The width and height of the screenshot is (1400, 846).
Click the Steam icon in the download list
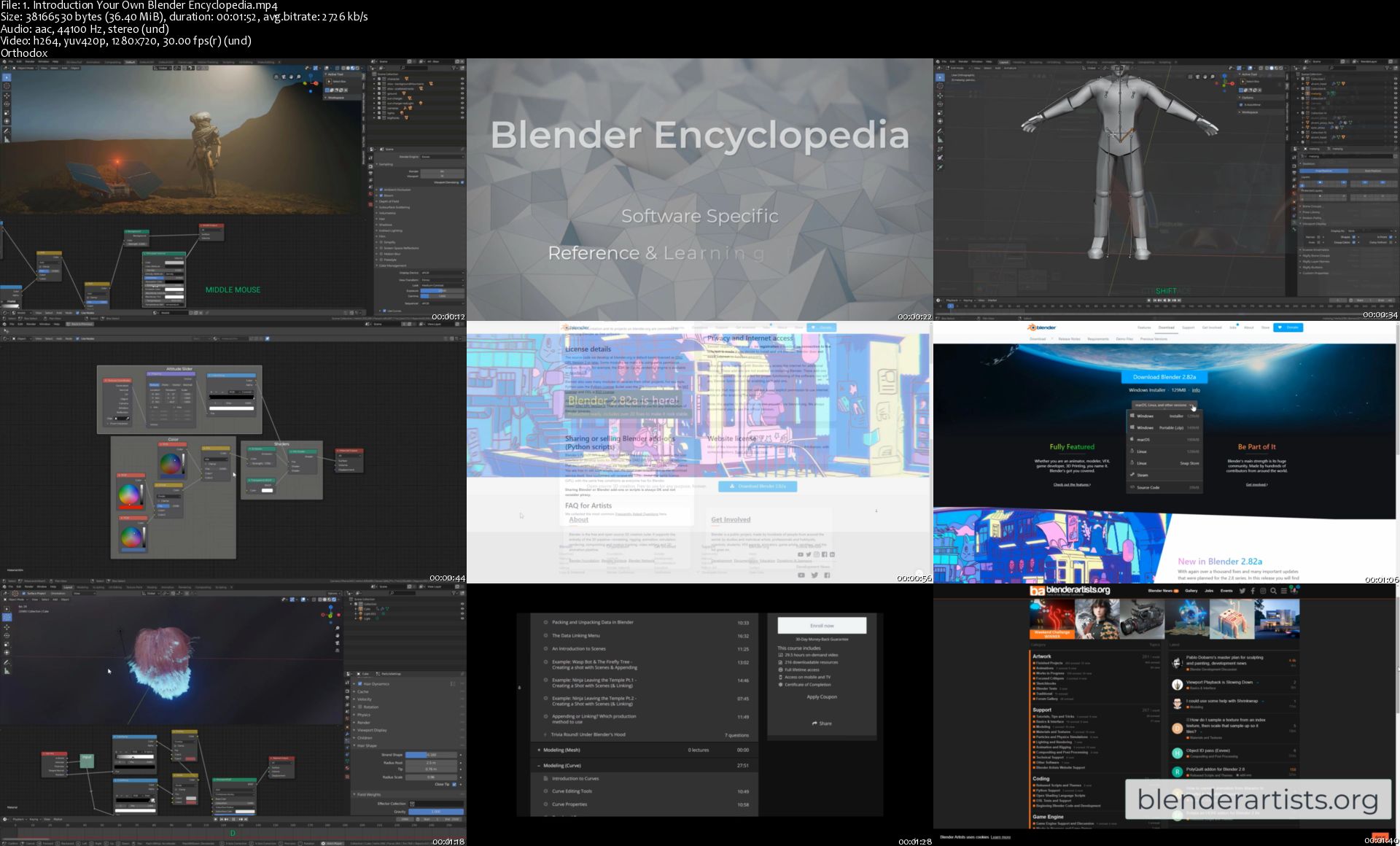tap(1132, 475)
